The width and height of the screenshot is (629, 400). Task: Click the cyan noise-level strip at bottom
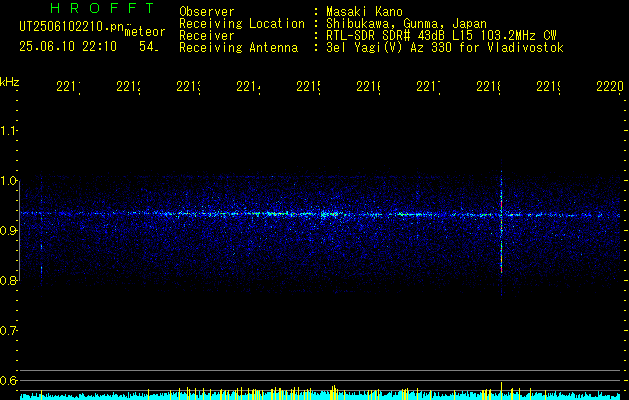coord(321,396)
